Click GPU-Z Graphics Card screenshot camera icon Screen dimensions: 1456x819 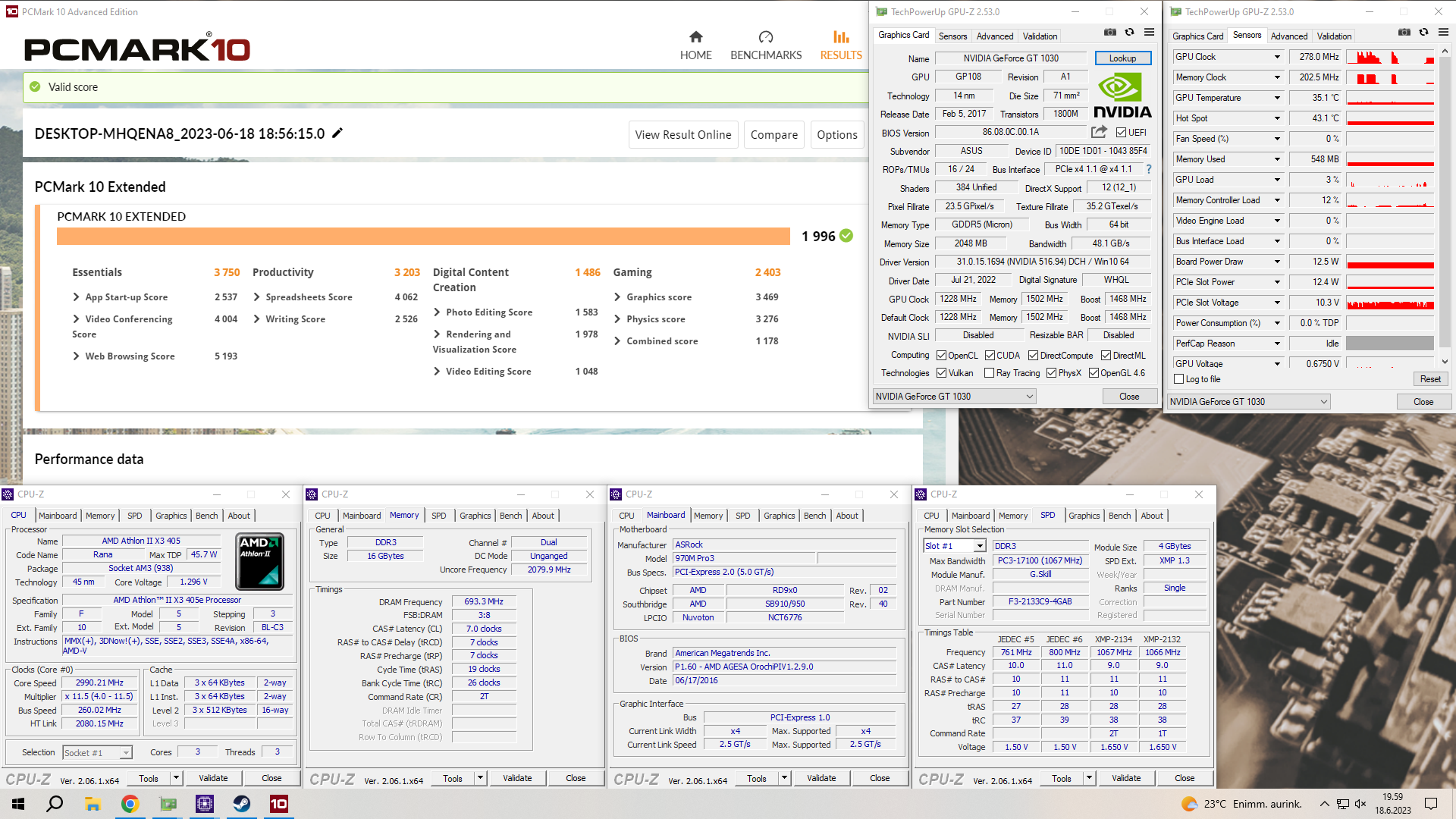[1110, 33]
